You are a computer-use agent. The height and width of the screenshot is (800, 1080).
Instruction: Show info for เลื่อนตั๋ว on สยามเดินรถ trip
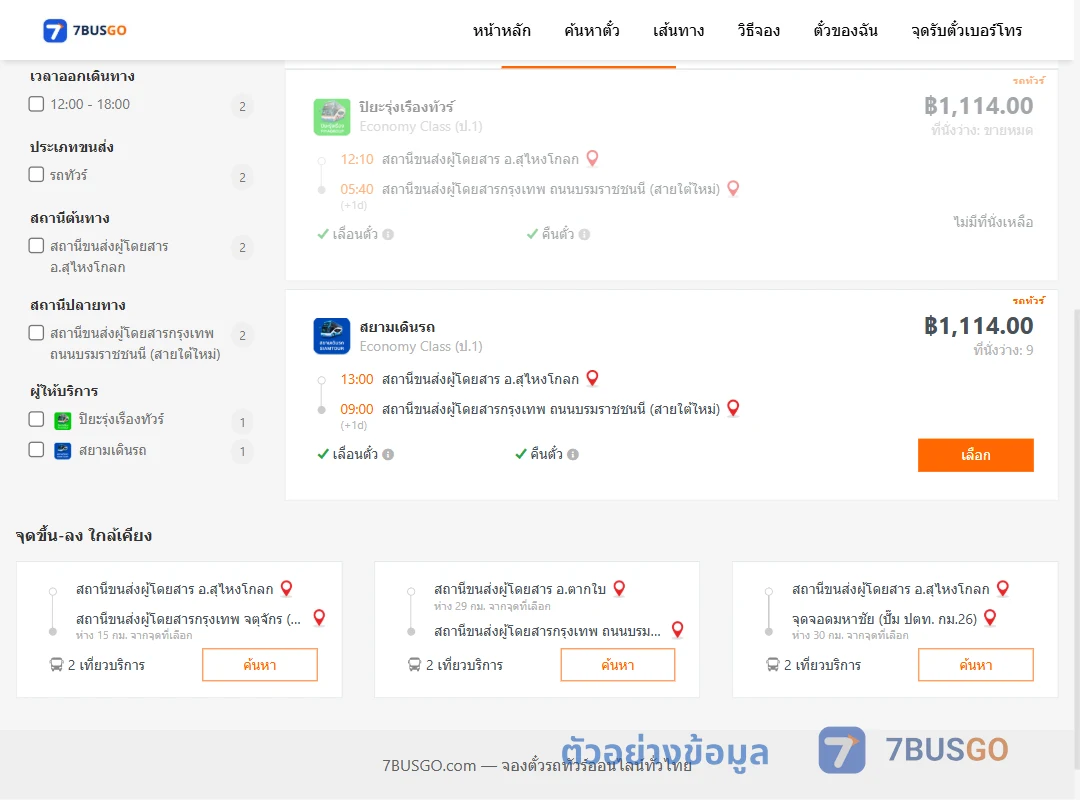point(388,454)
